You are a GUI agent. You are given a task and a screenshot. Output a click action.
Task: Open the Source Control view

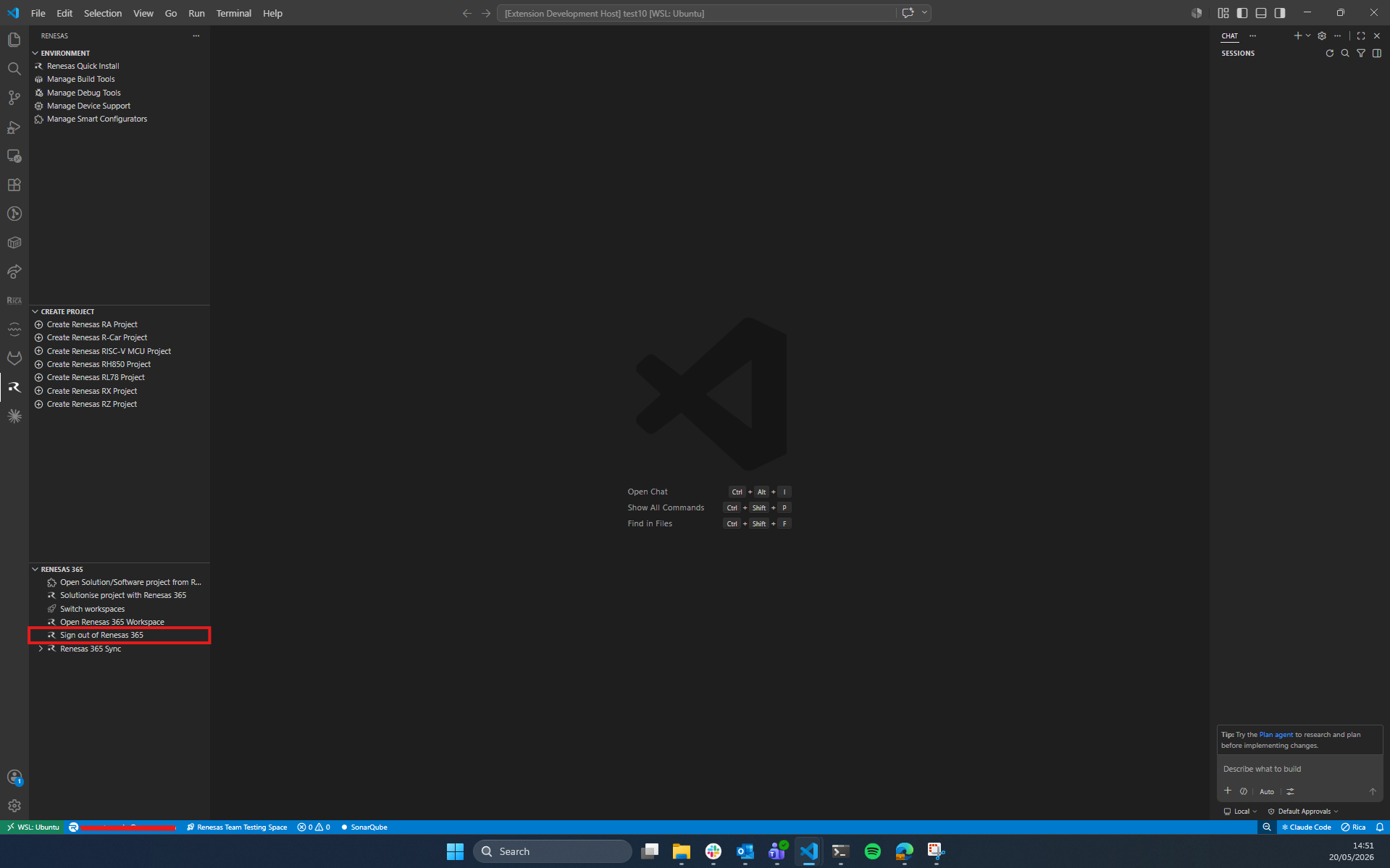14,98
